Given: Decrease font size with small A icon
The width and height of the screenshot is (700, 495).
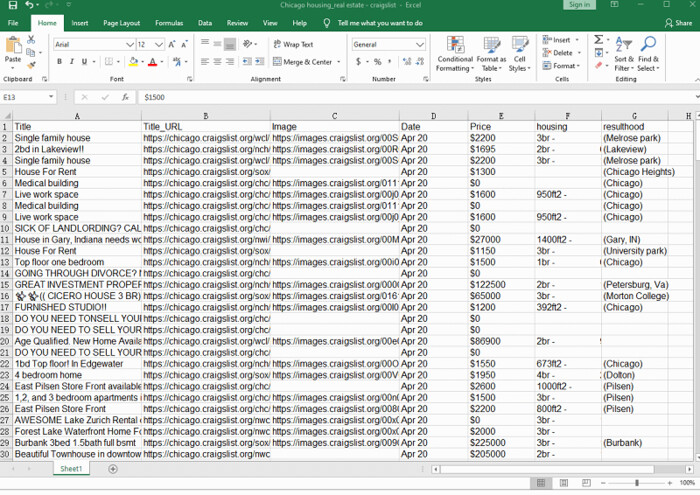Looking at the screenshot, I should [x=184, y=44].
